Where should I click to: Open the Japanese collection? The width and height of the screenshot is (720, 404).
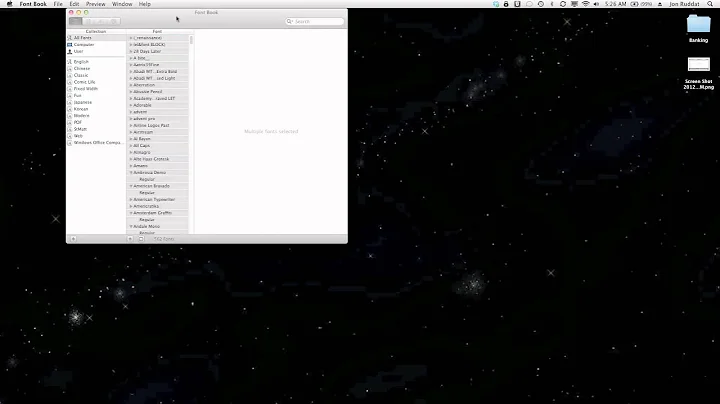click(x=96, y=102)
